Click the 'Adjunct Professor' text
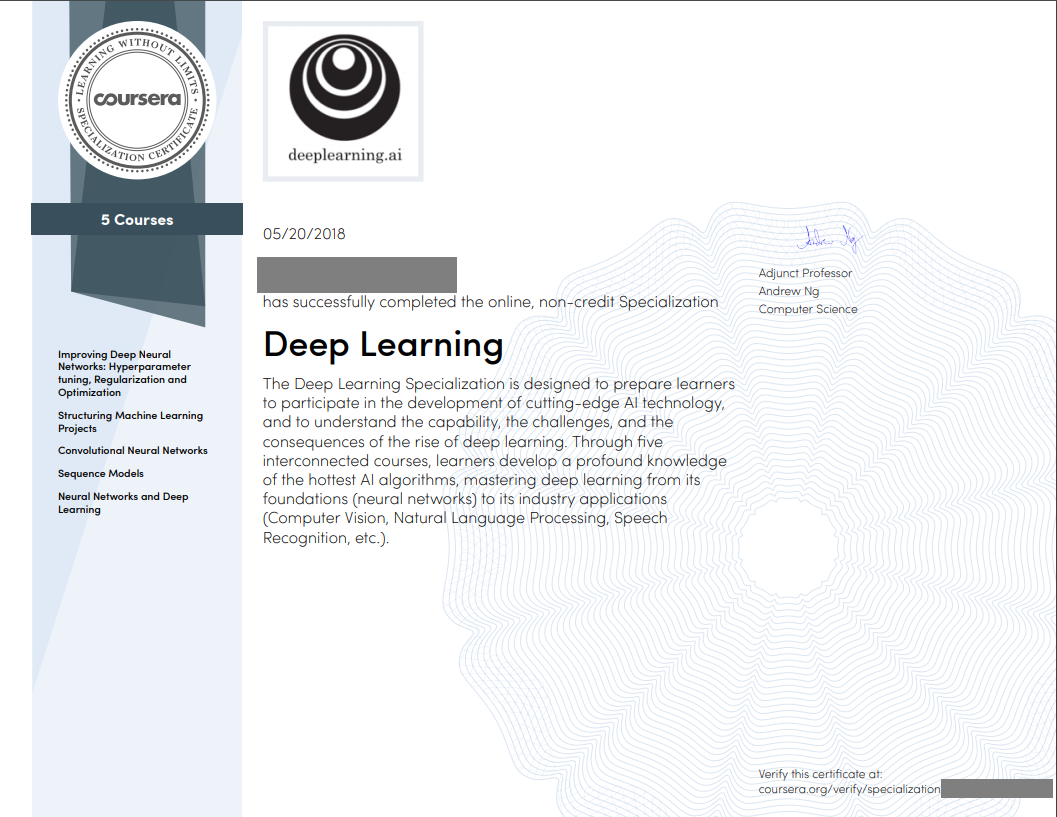This screenshot has height=817, width=1057. pyautogui.click(x=805, y=273)
